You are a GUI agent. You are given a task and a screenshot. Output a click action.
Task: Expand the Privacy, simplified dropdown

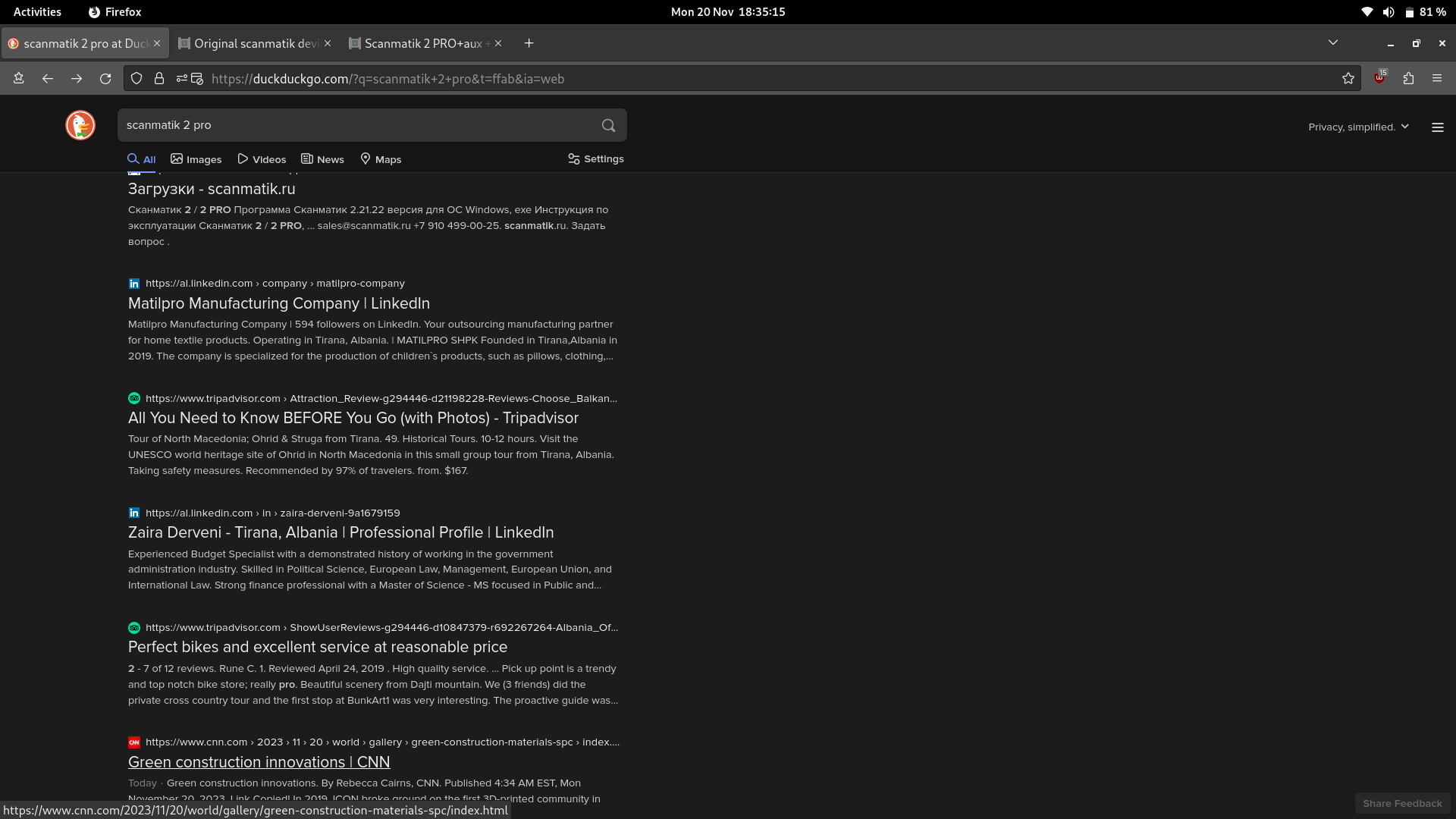pos(1358,127)
